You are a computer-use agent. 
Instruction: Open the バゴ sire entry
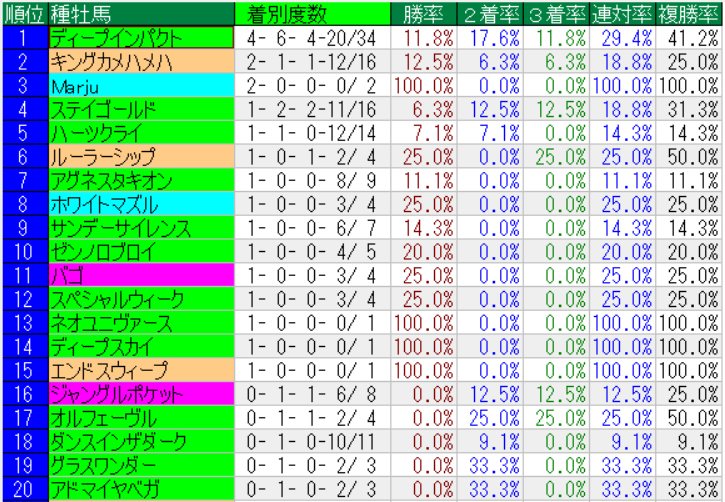coord(68,275)
